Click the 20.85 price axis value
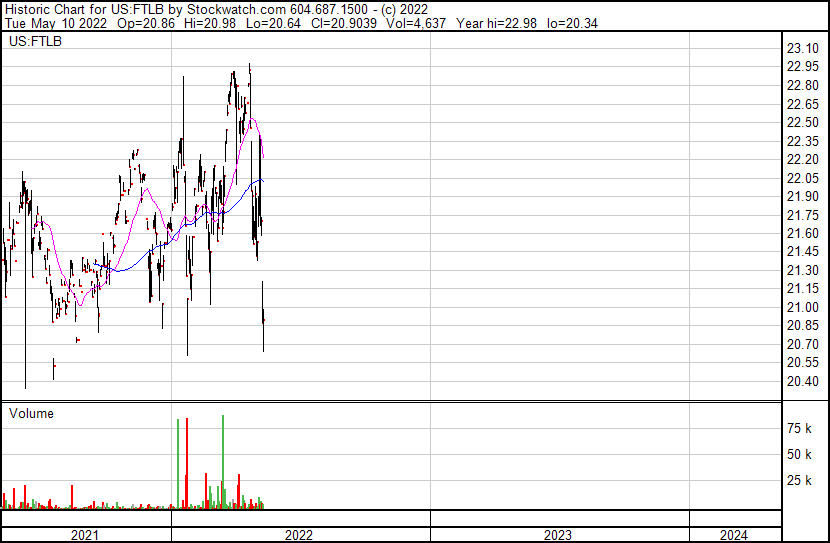Image resolution: width=830 pixels, height=543 pixels. [x=802, y=325]
